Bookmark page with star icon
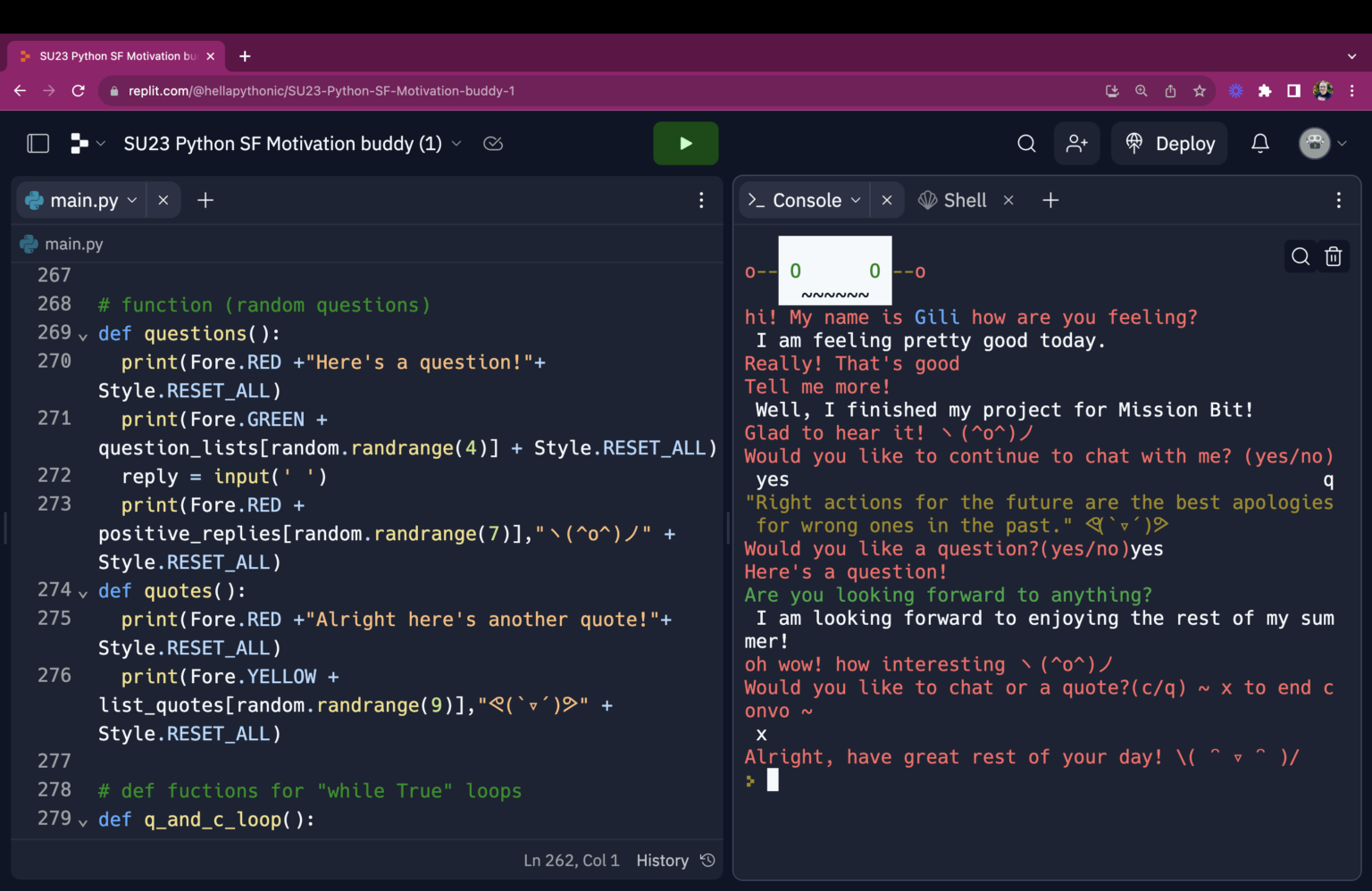The image size is (1372, 891). click(x=1199, y=91)
